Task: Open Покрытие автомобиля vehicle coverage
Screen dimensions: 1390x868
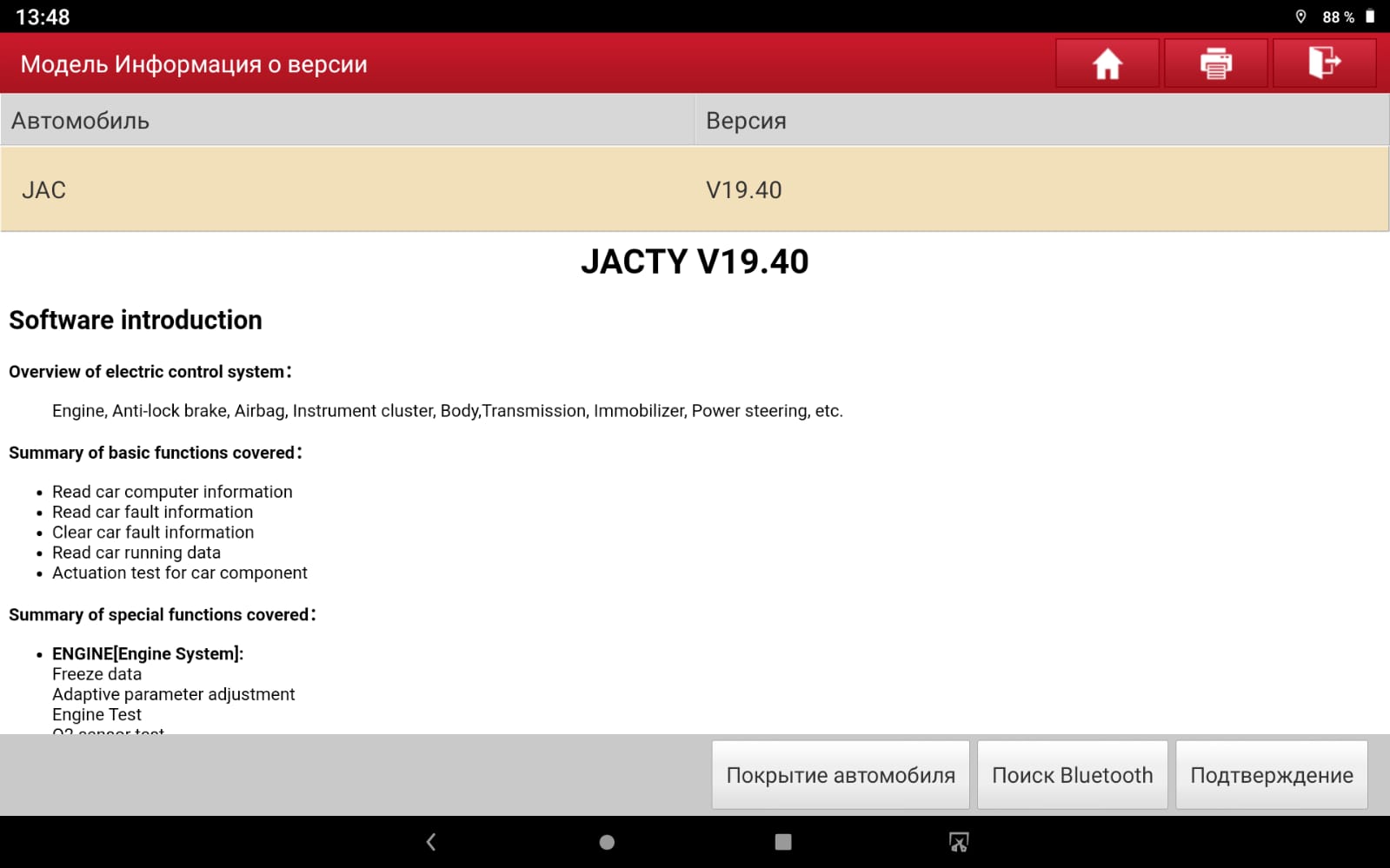Action: coord(841,775)
